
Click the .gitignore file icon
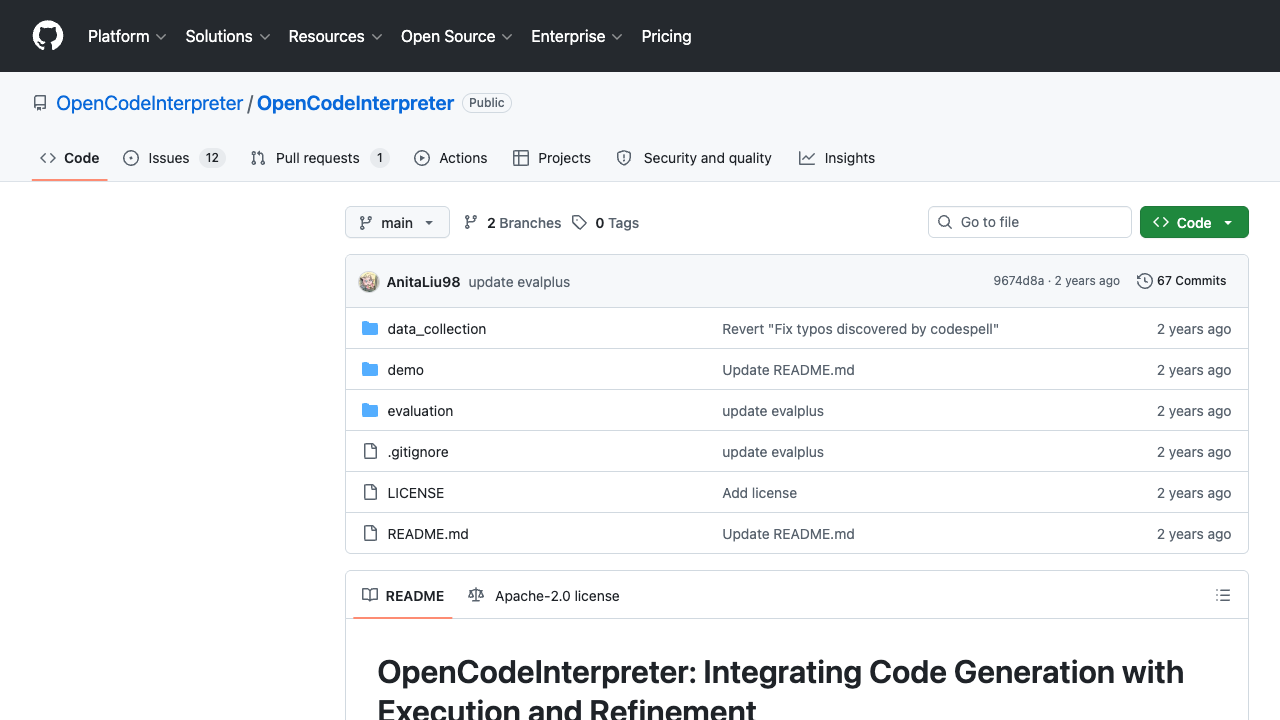pyautogui.click(x=370, y=451)
